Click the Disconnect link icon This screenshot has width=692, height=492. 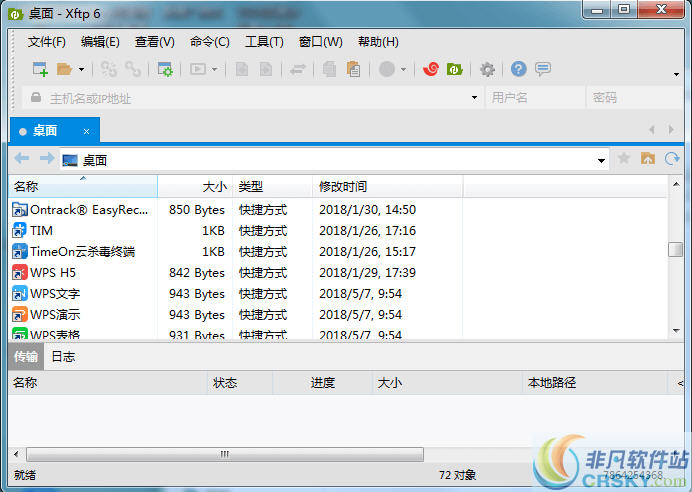[132, 69]
